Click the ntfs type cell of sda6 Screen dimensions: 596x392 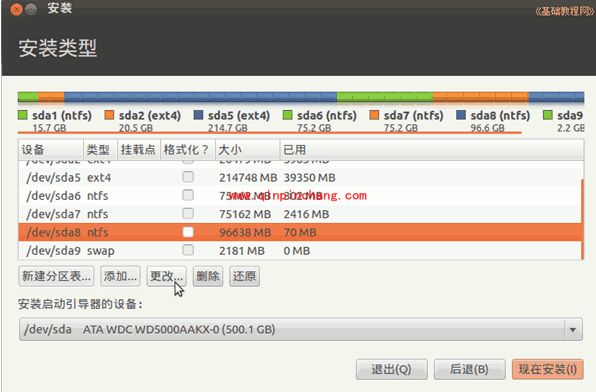pos(98,196)
